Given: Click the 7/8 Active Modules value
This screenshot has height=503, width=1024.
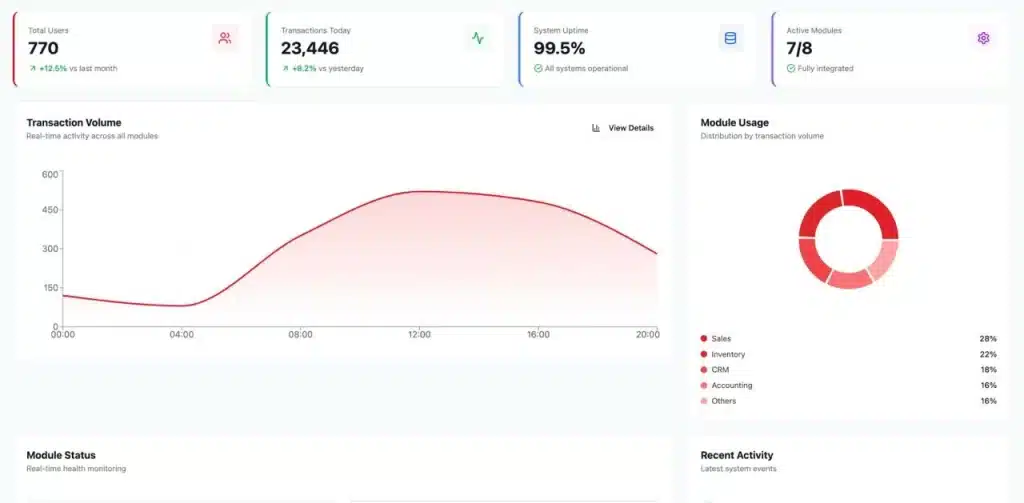Looking at the screenshot, I should [x=799, y=48].
